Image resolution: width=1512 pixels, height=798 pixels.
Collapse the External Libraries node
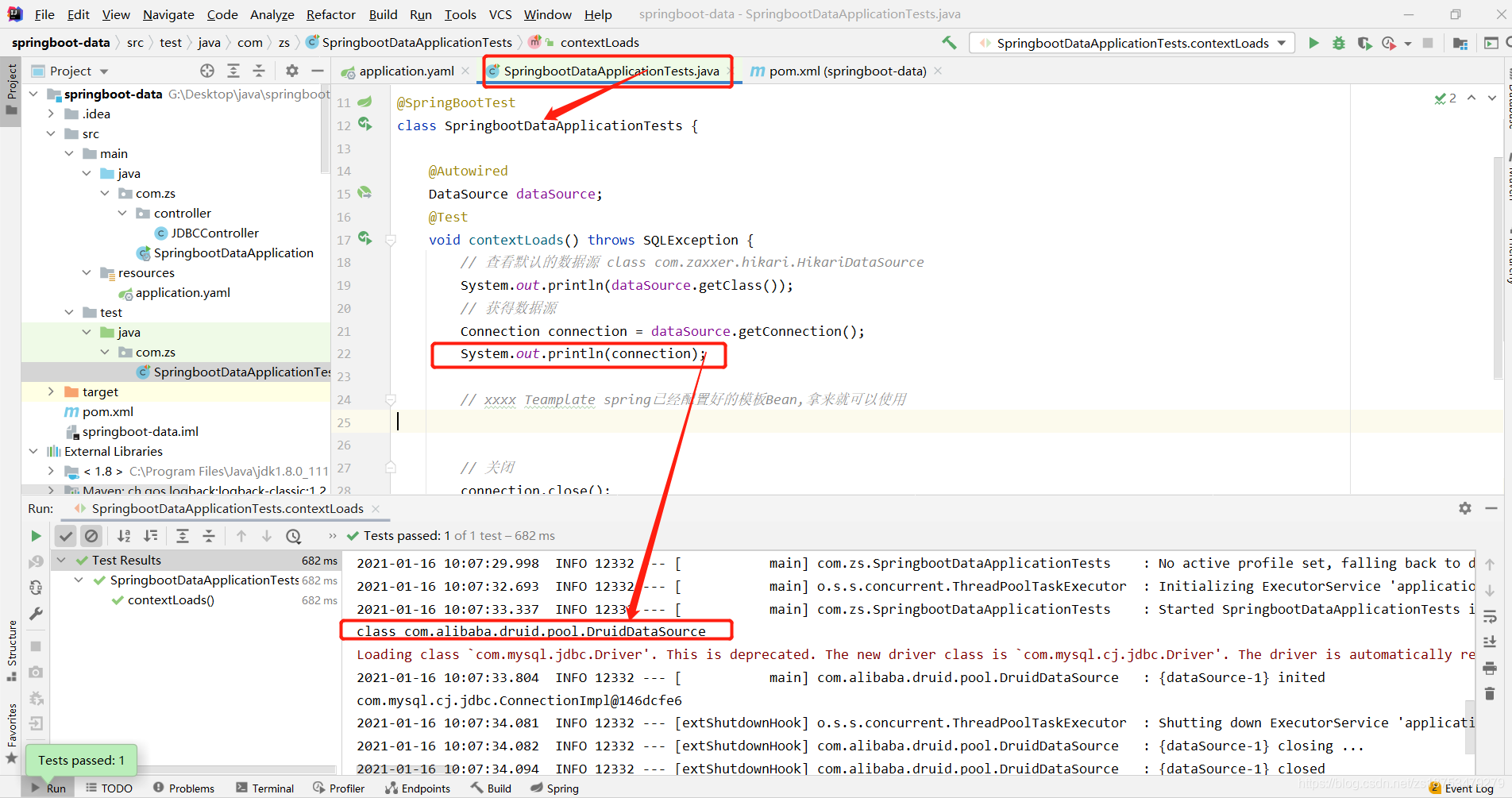click(x=33, y=451)
